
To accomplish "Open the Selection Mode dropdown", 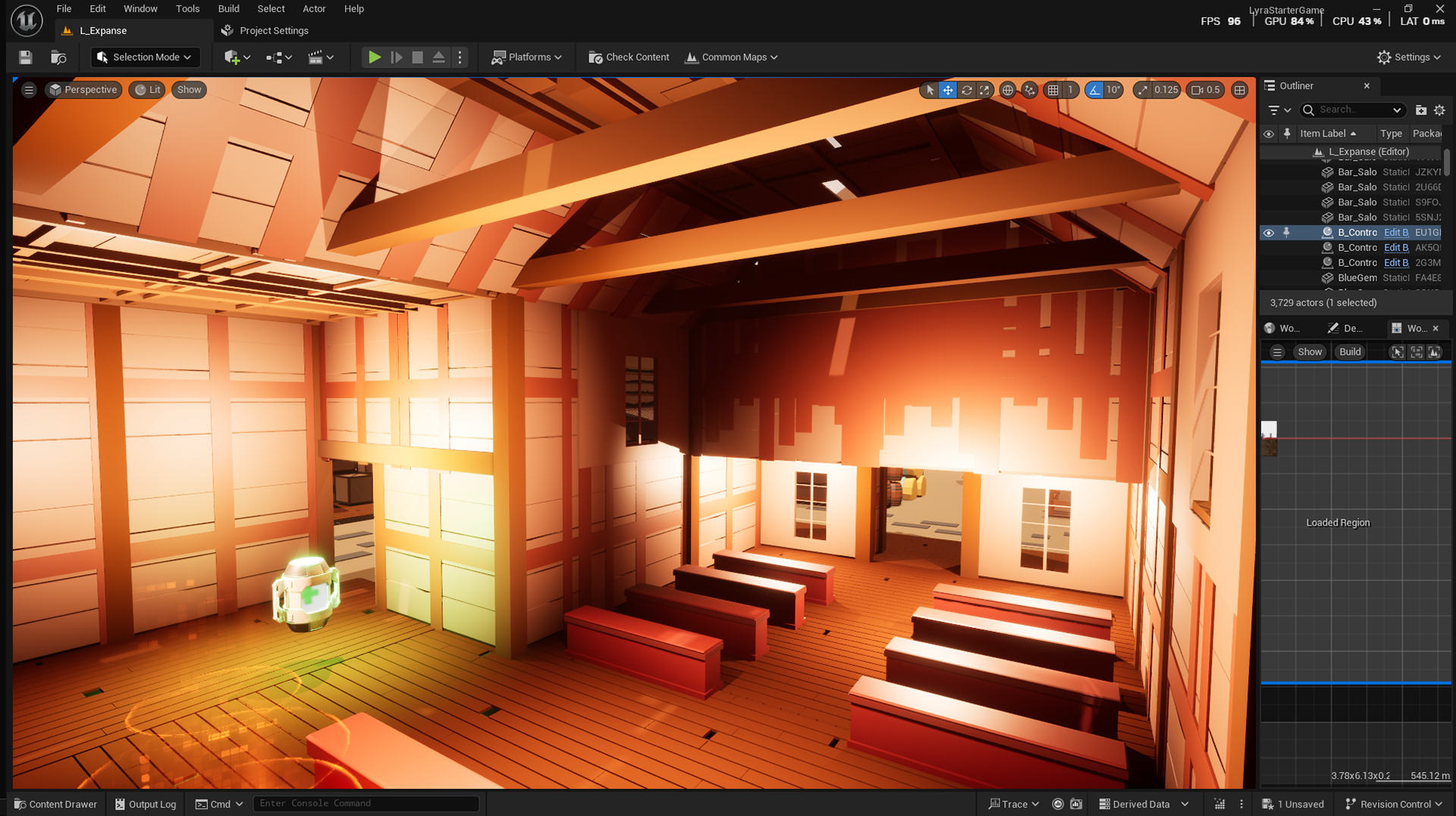I will pyautogui.click(x=146, y=57).
